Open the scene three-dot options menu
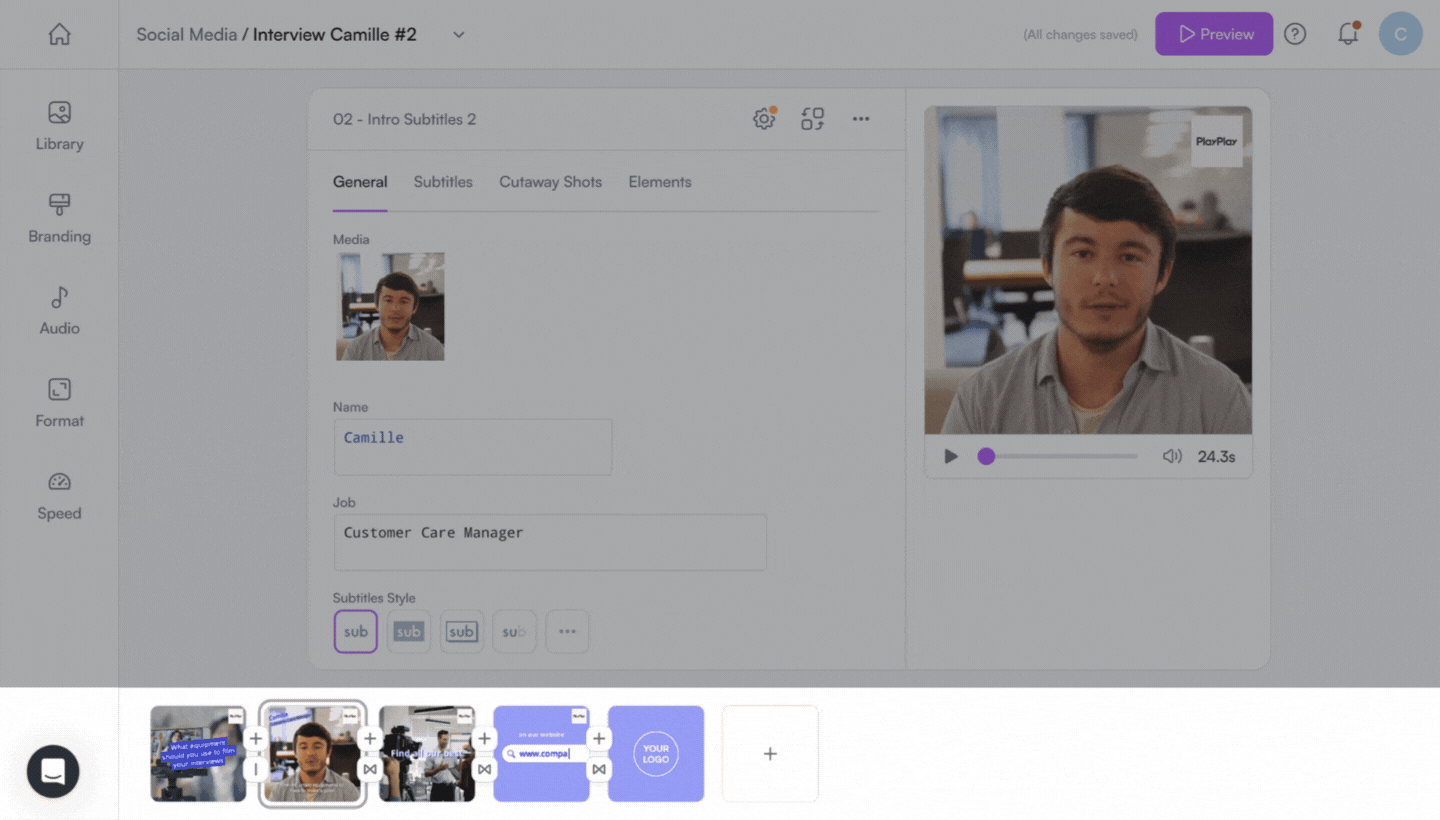This screenshot has width=1440, height=820. click(860, 119)
